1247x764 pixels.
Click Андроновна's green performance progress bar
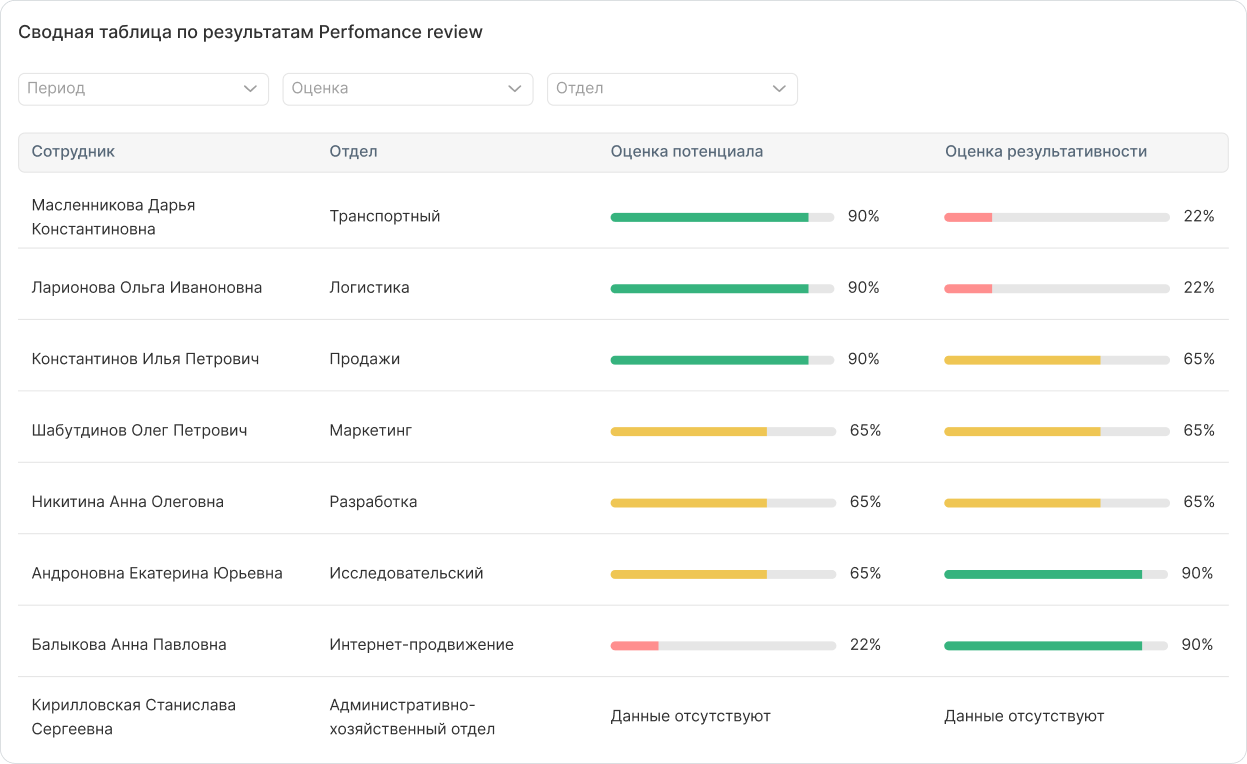click(x=1056, y=574)
